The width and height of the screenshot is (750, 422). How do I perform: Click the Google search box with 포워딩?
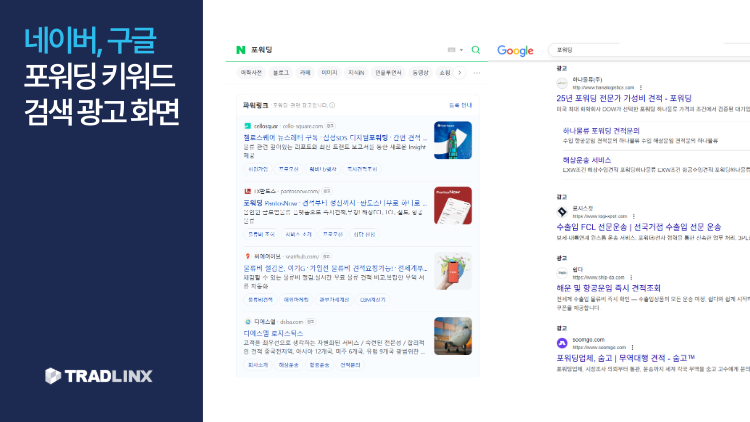click(x=649, y=50)
